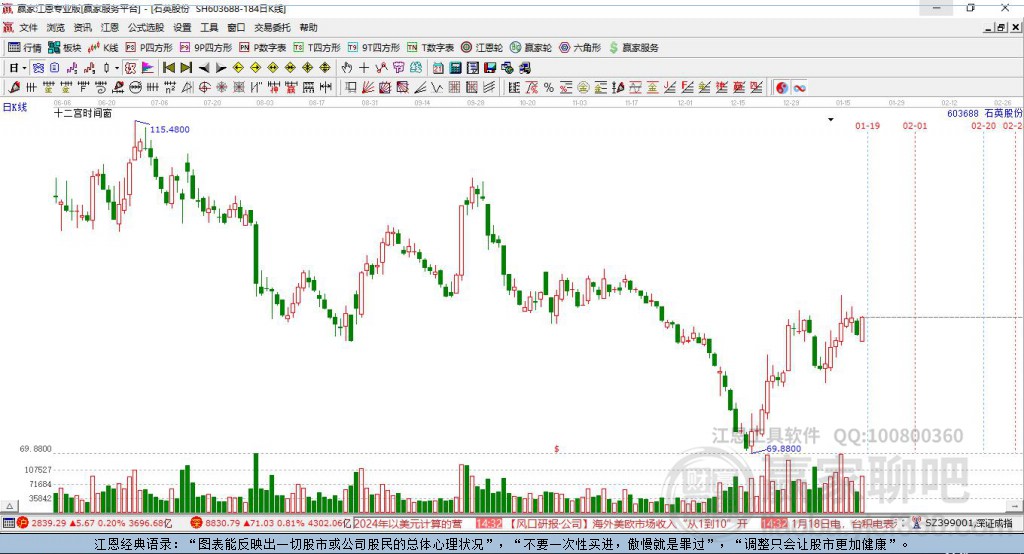Click the 沪 index 2839.29 status entry
Screen dimensions: 1024x554
(94, 523)
